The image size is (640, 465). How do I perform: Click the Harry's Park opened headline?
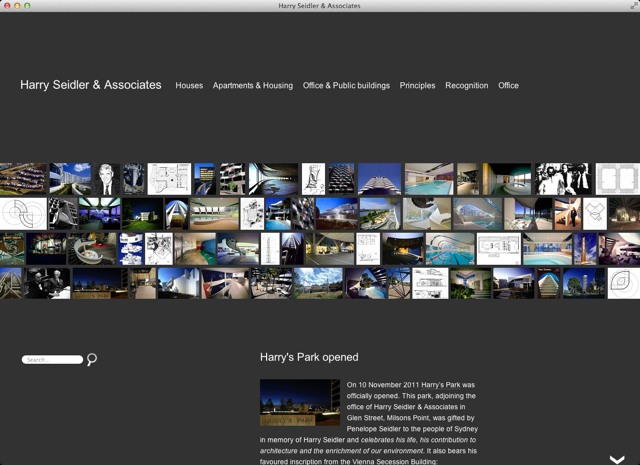pyautogui.click(x=309, y=357)
